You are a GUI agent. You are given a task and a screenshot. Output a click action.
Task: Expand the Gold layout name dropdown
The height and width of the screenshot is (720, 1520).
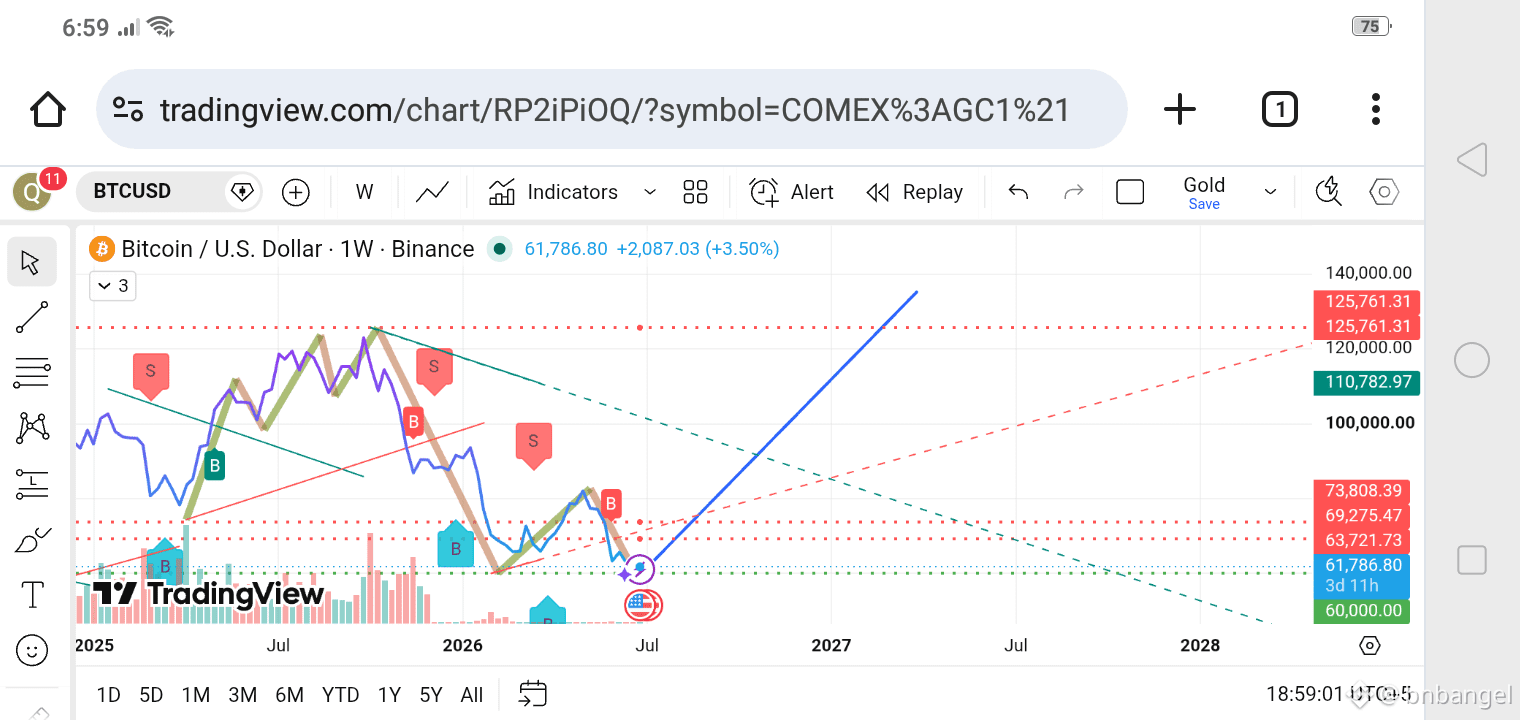[1271, 192]
